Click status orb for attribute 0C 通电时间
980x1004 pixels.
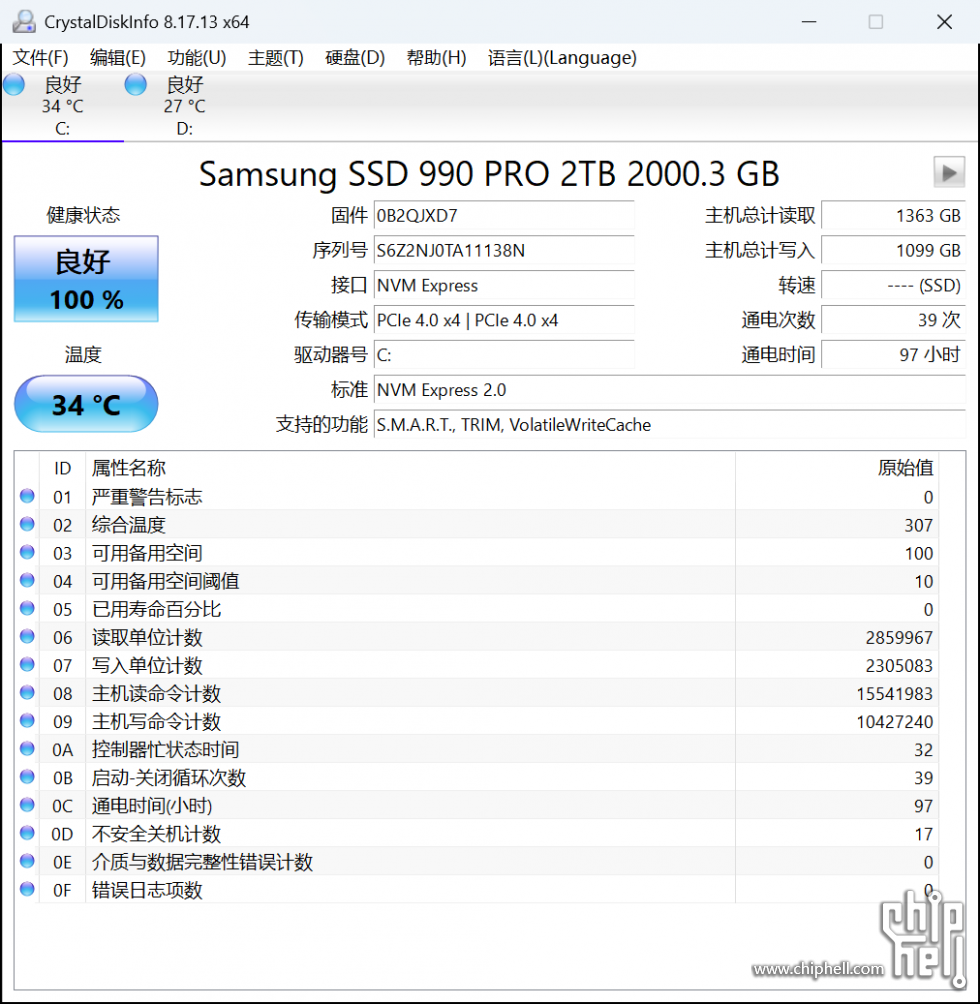point(27,805)
